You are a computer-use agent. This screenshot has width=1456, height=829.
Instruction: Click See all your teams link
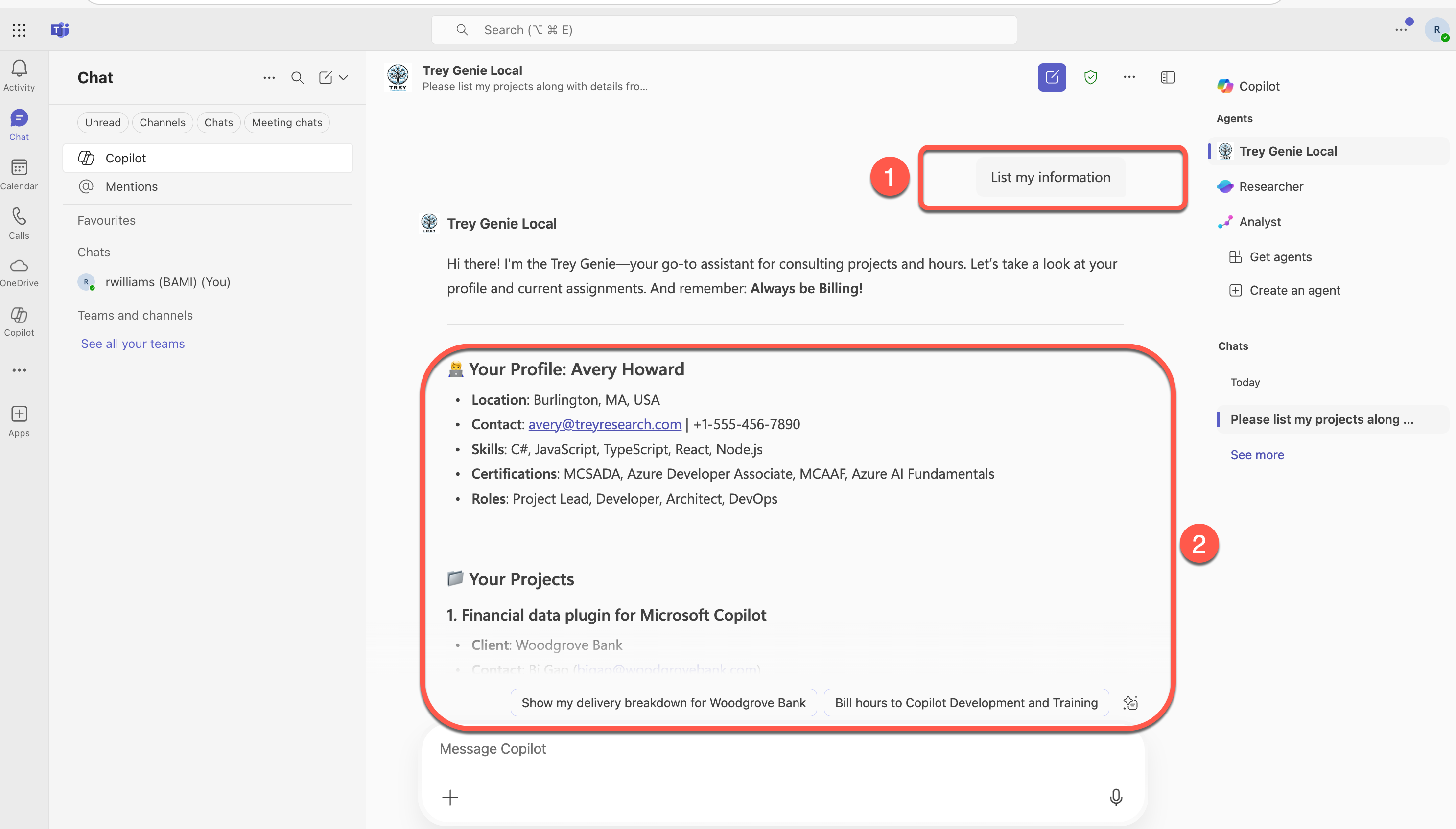coord(133,344)
